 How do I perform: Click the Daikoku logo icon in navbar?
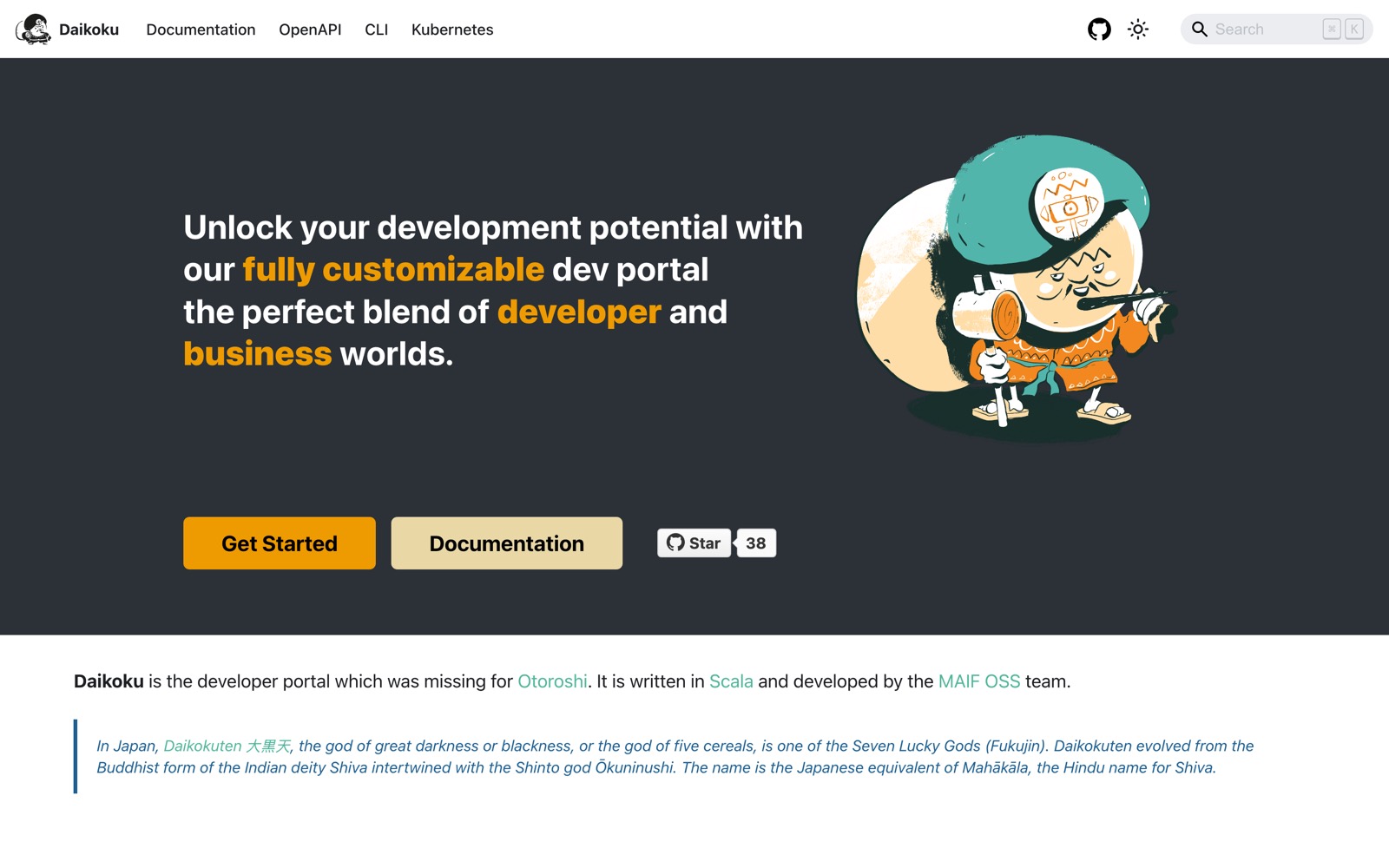point(33,30)
